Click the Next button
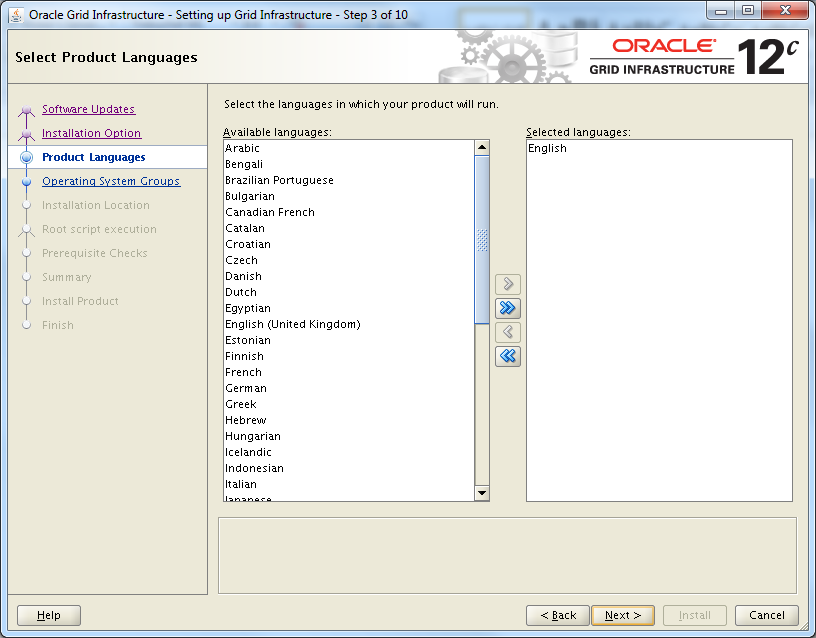The width and height of the screenshot is (816, 638). pos(622,615)
